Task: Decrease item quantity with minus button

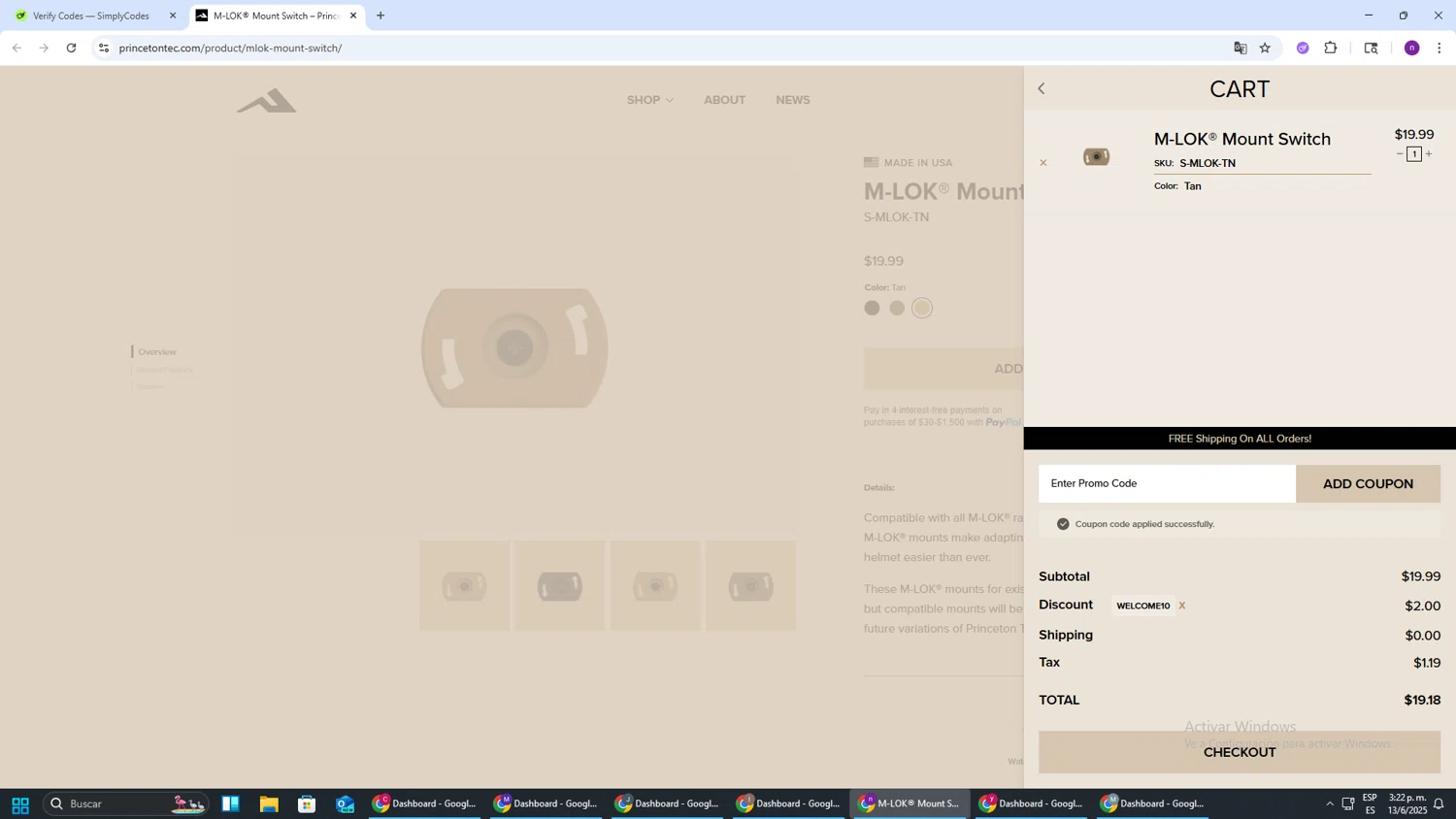Action: (x=1400, y=154)
